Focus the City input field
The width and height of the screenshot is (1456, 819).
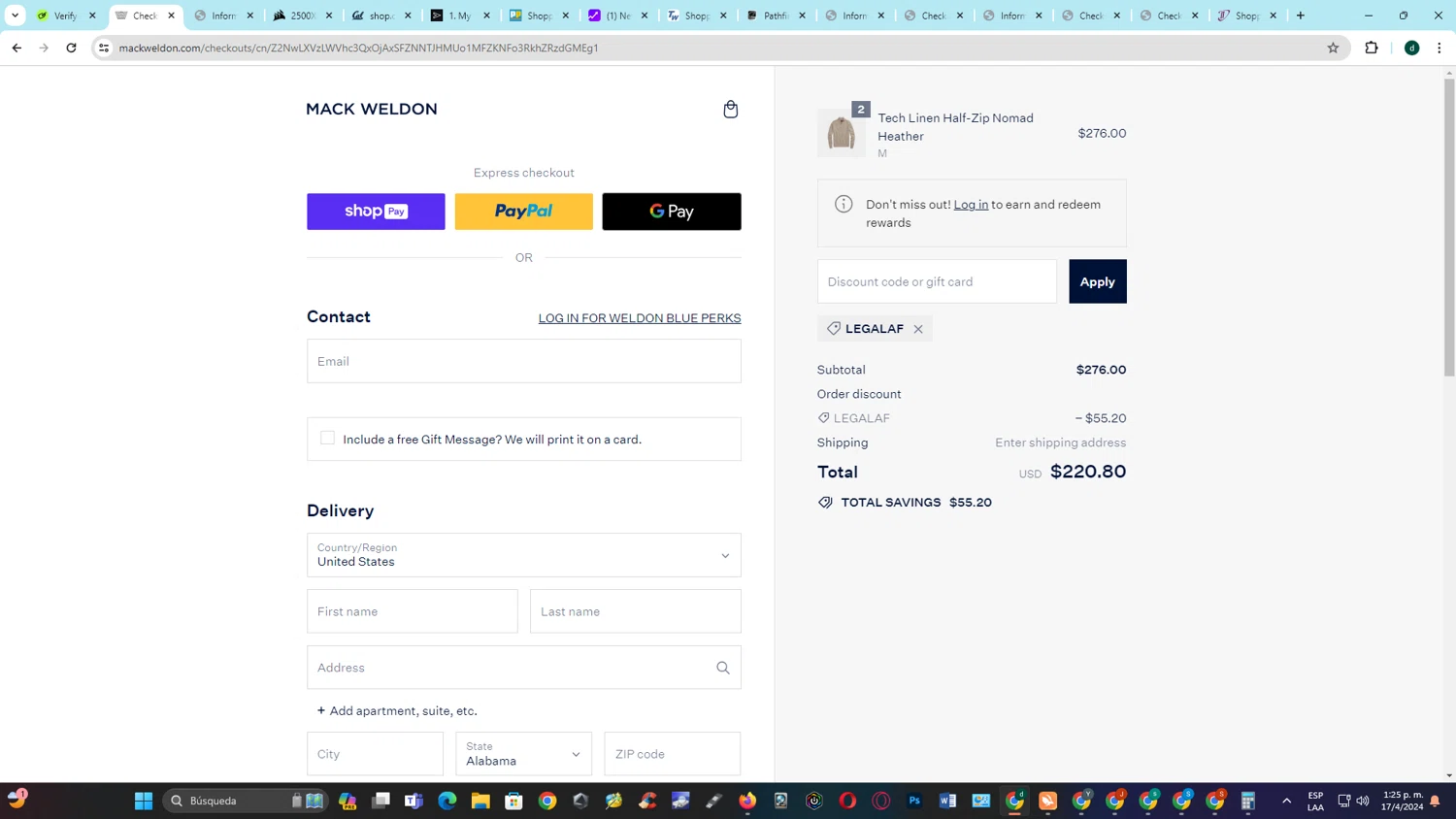tap(375, 754)
